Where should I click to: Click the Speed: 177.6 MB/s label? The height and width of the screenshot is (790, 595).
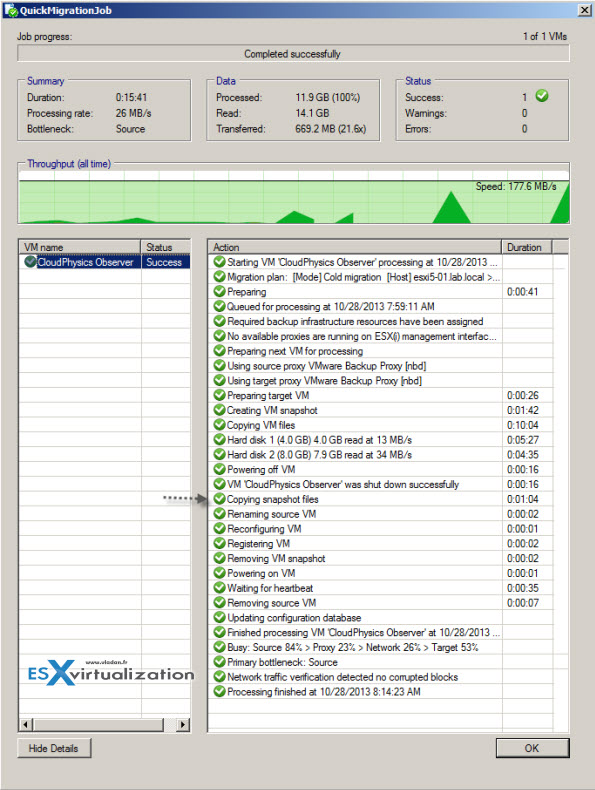point(516,186)
